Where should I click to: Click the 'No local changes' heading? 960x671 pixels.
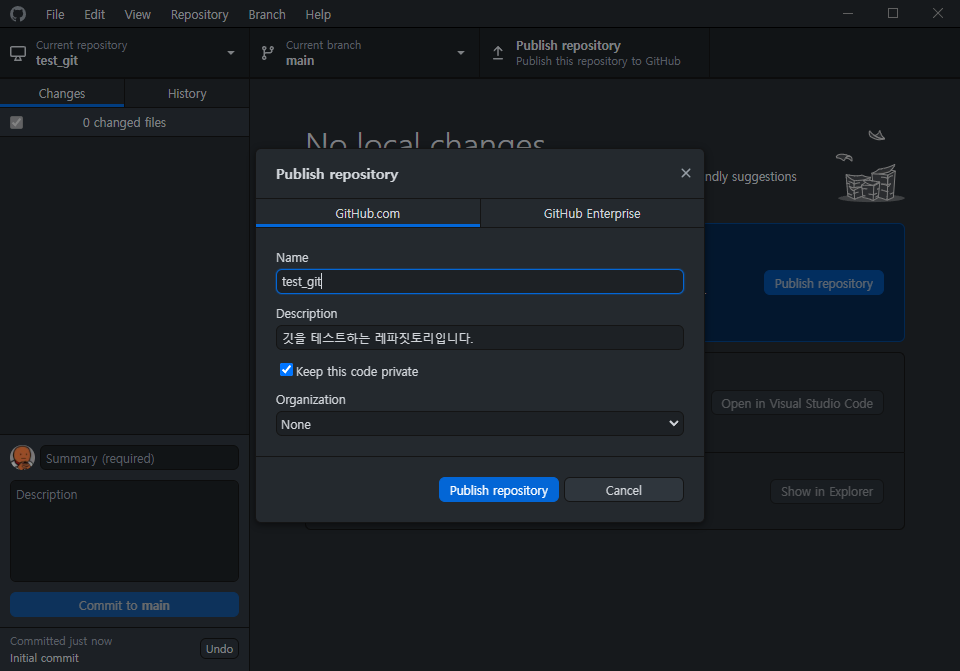point(425,142)
